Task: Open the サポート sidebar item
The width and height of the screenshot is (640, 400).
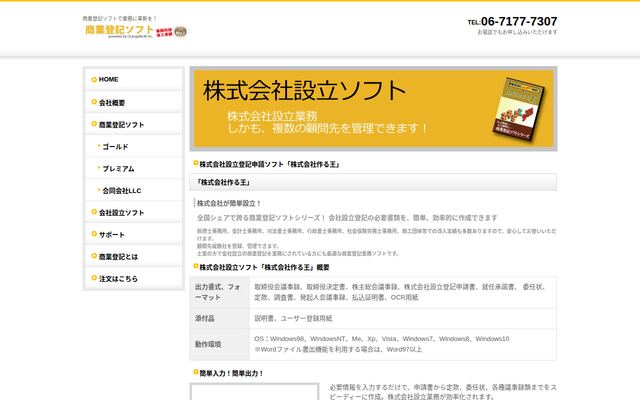Action: [134, 234]
